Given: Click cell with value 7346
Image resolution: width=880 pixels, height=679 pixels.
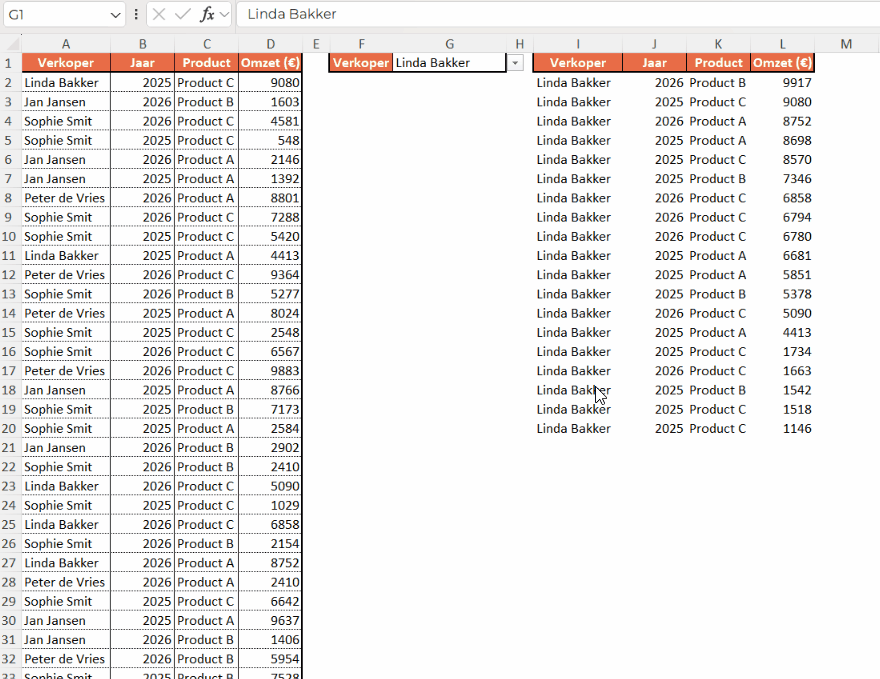Looking at the screenshot, I should [782, 179].
